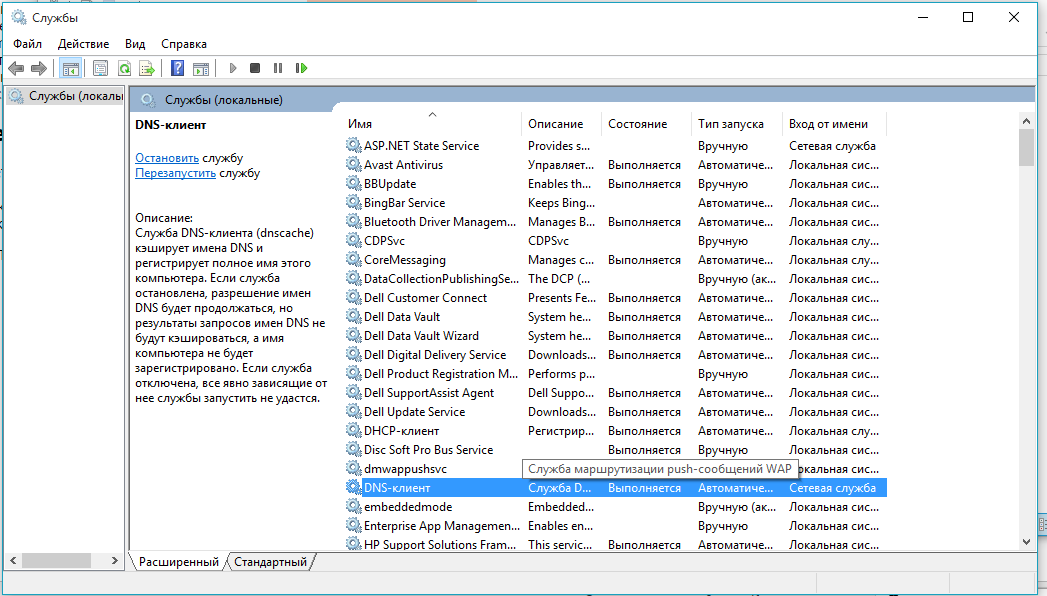Click the gear icon of dmwappushsvc

click(353, 469)
